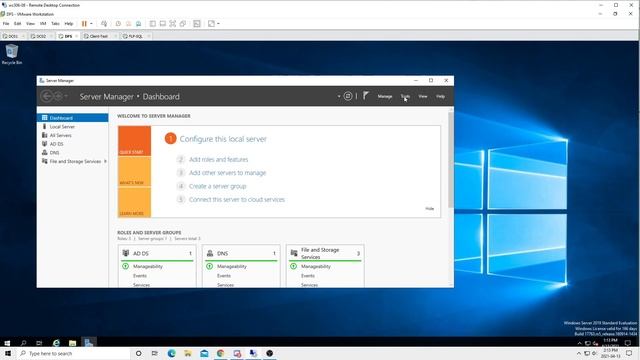640x360 pixels.
Task: Switch to the DC01 VM tab
Action: (x=13, y=36)
